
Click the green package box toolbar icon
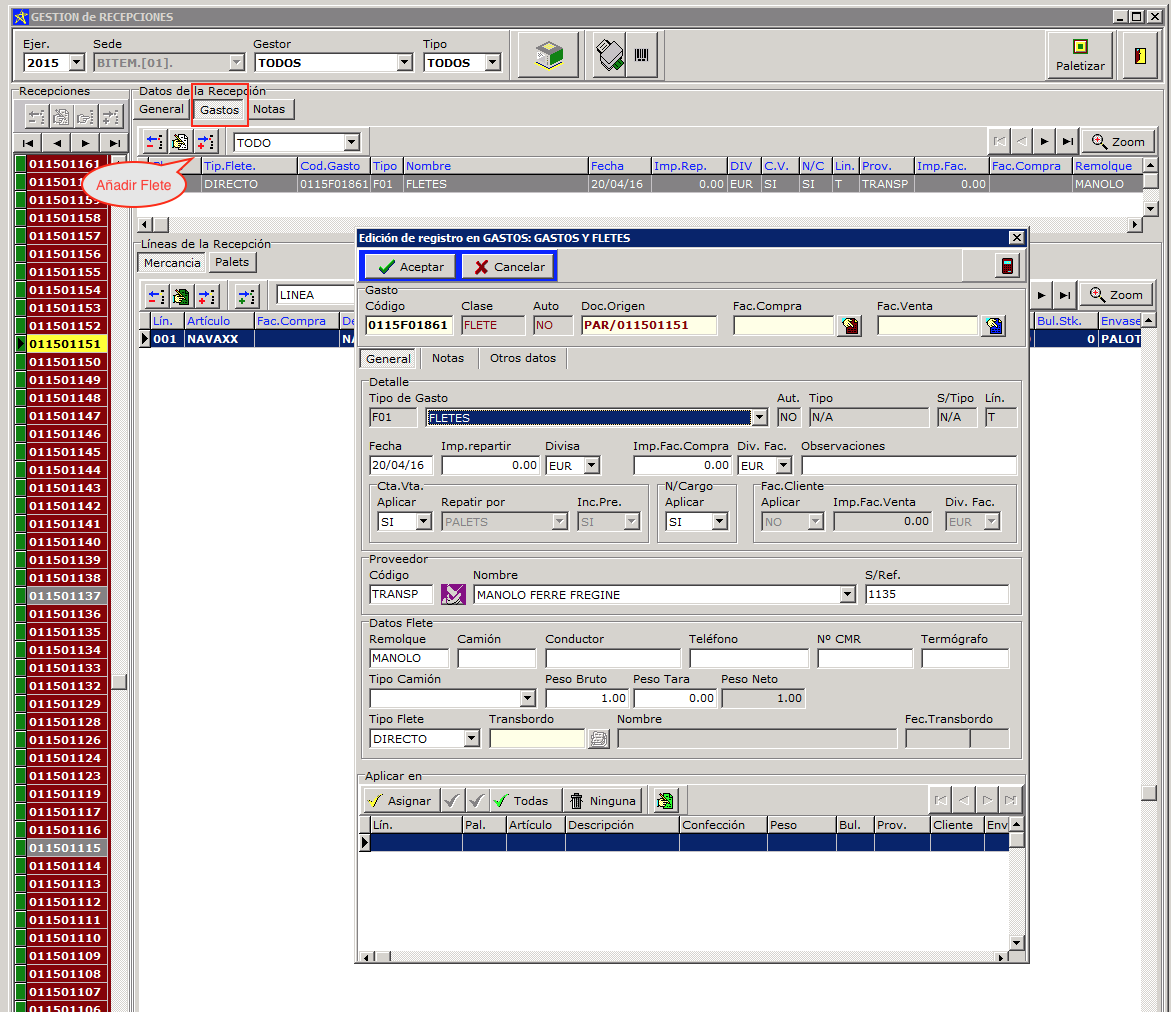548,54
